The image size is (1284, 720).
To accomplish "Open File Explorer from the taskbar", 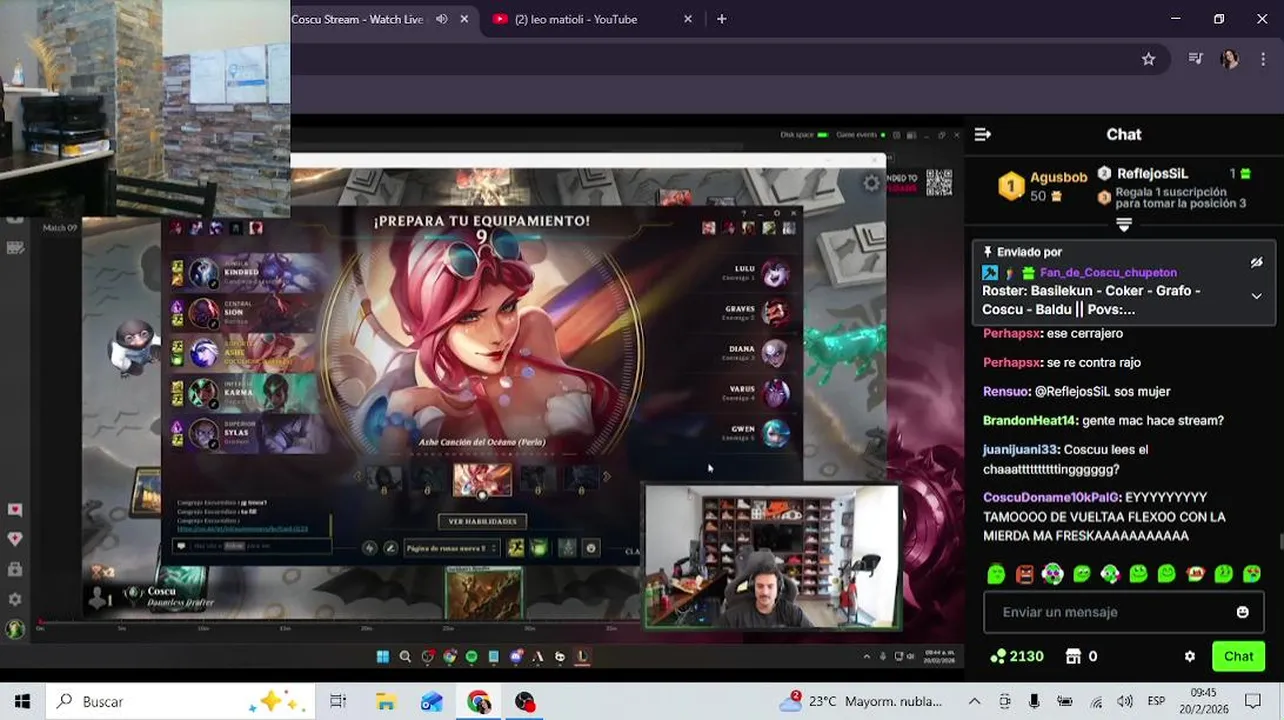I will click(386, 702).
